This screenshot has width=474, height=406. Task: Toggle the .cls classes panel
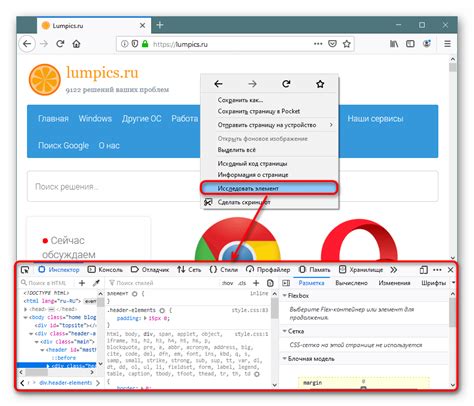click(242, 283)
